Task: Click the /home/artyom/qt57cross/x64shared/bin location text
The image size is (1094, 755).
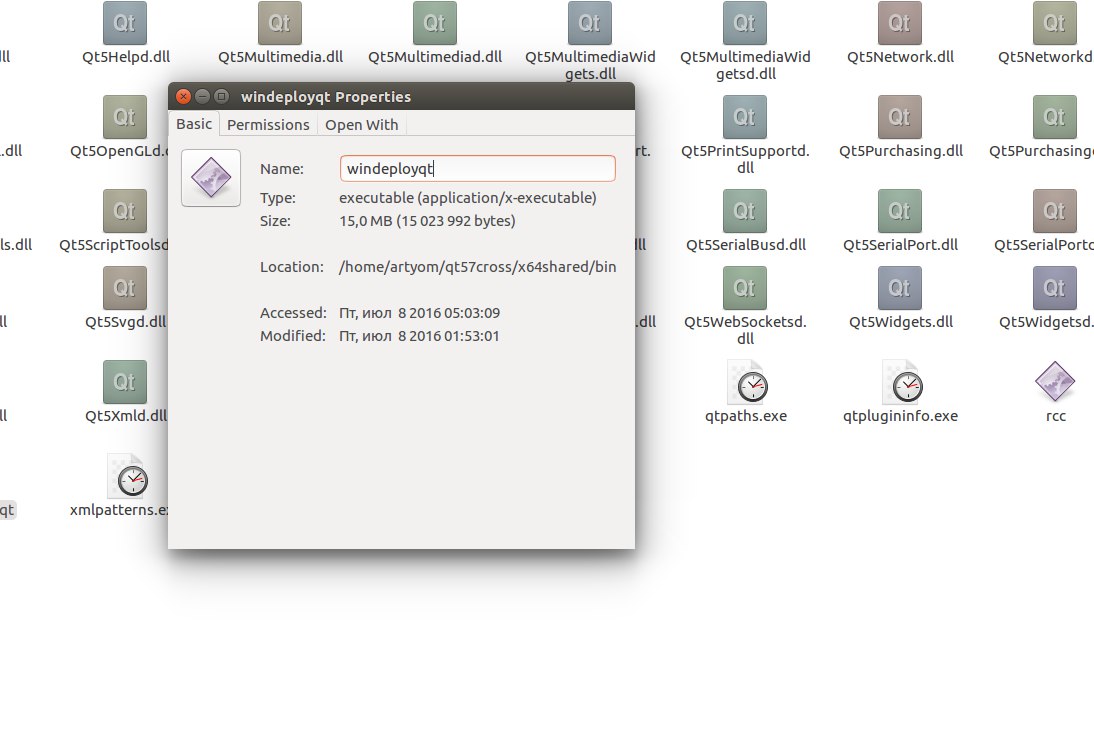Action: (477, 267)
